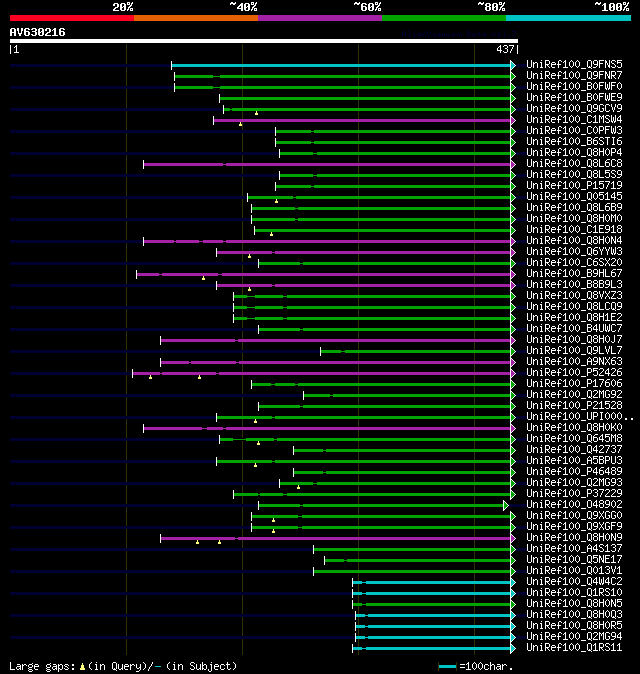640x674 pixels.
Task: Select UniRef100_Q42737 label
Action: coord(574,450)
